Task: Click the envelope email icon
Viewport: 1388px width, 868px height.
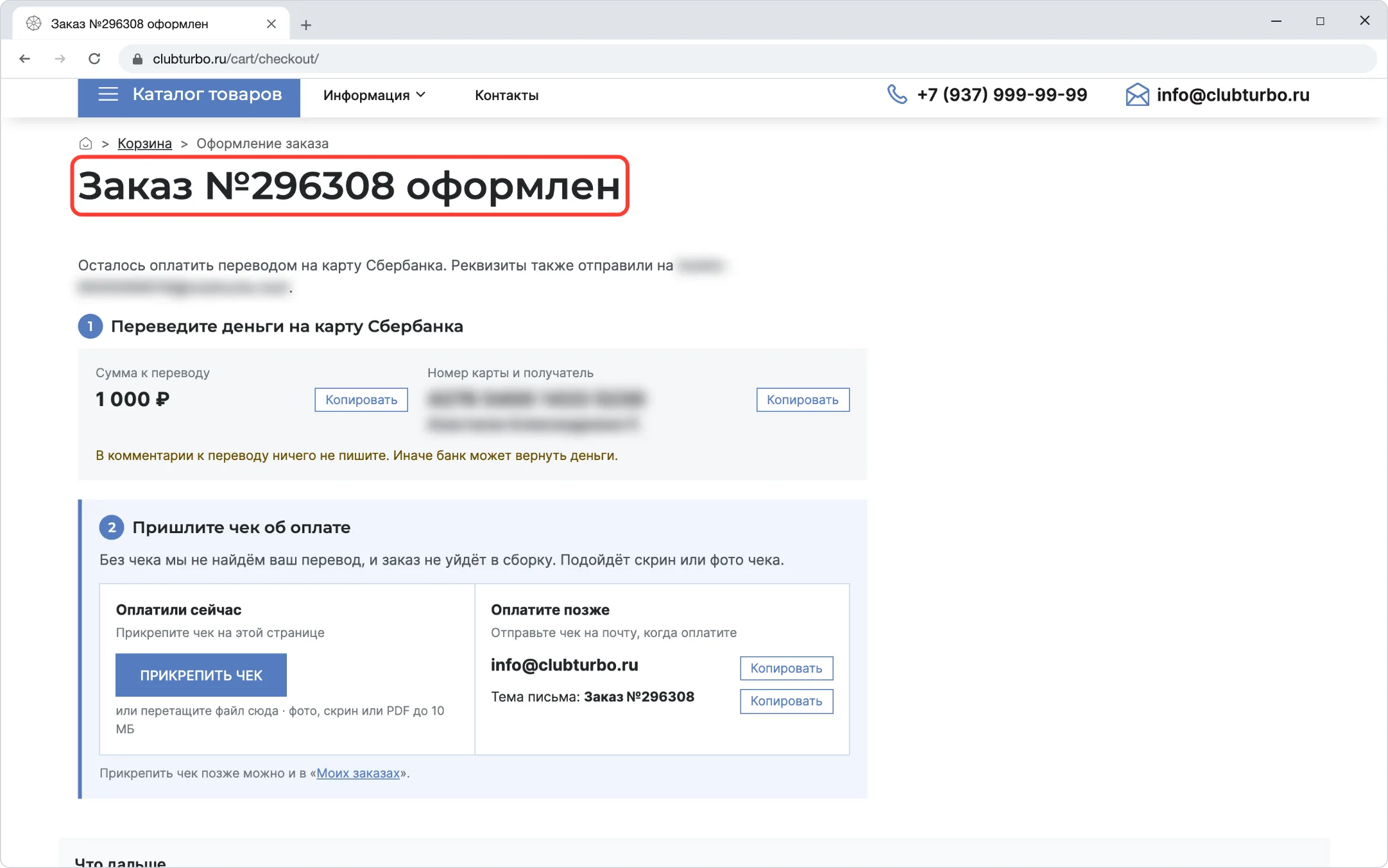Action: [1137, 95]
